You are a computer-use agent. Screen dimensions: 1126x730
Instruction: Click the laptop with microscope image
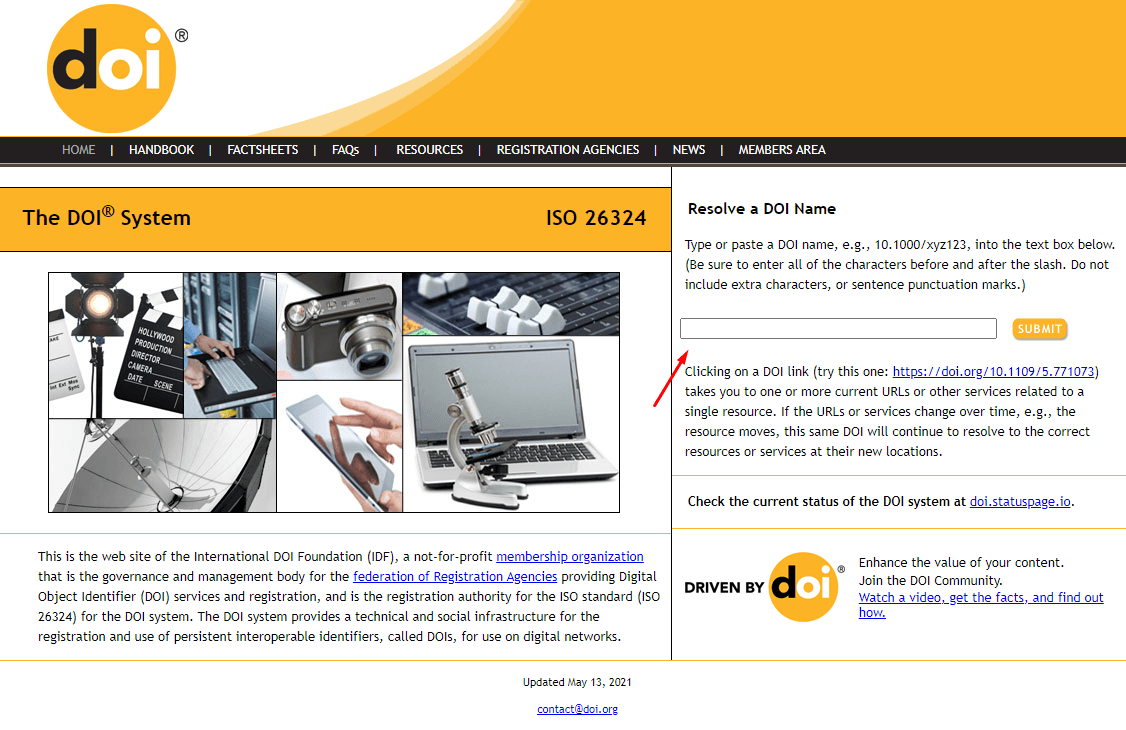coord(511,424)
